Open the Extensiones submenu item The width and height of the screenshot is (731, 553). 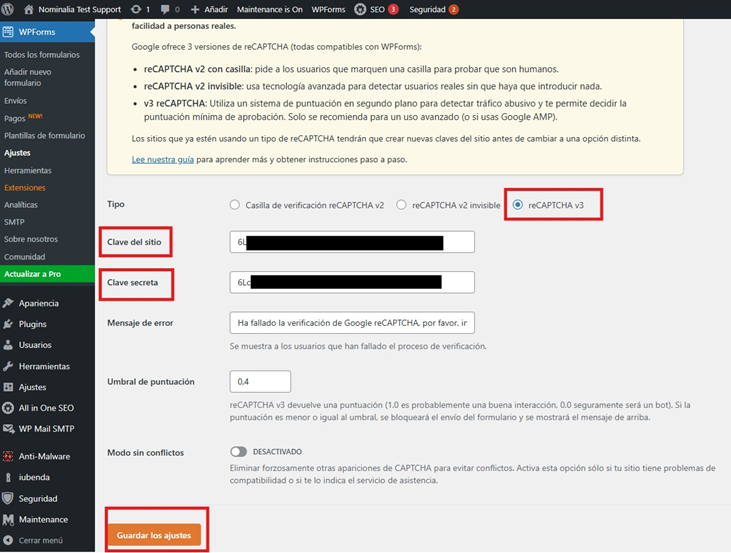coord(25,187)
